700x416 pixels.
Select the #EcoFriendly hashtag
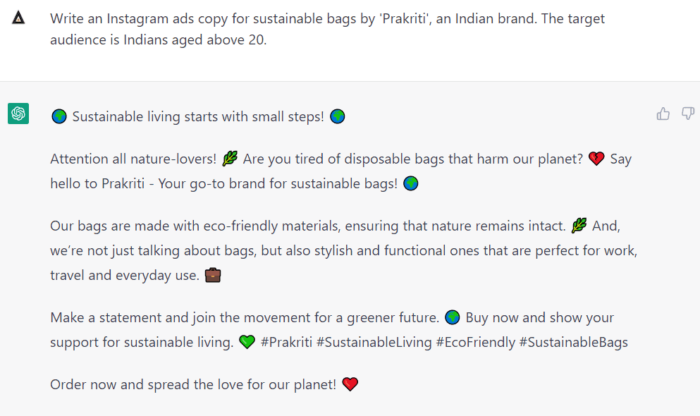click(x=474, y=343)
